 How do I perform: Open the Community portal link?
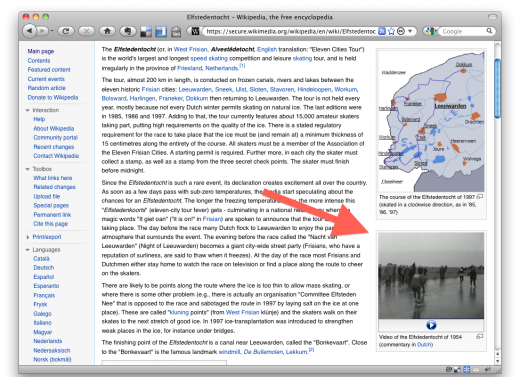tap(55, 137)
